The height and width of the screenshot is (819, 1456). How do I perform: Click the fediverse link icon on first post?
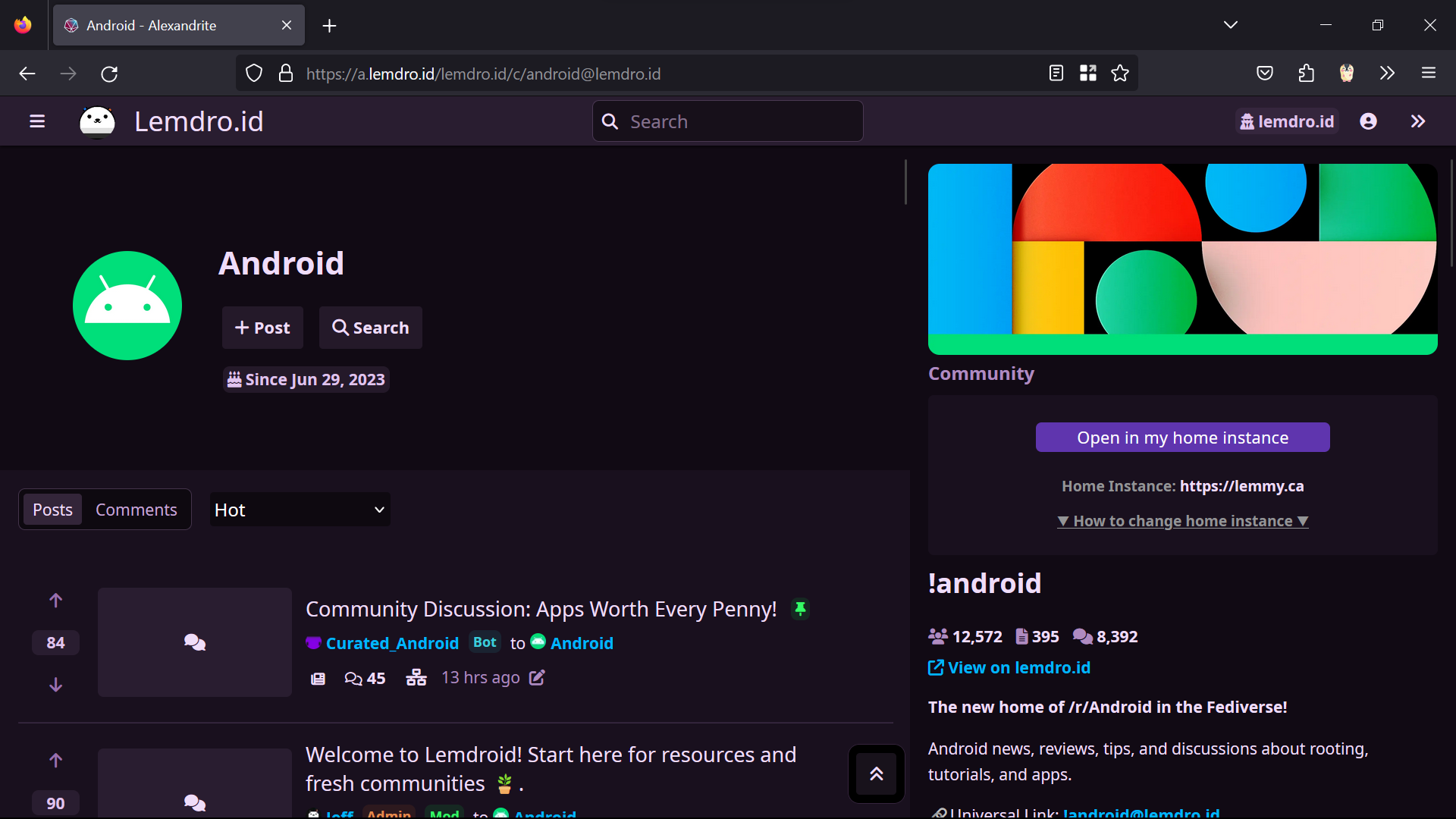tap(416, 678)
